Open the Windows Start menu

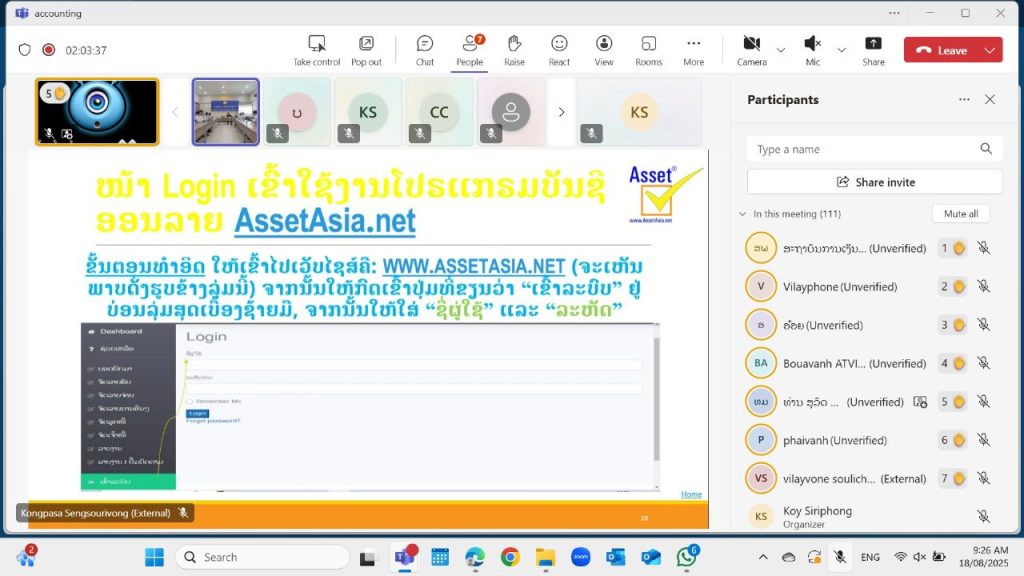coord(155,557)
